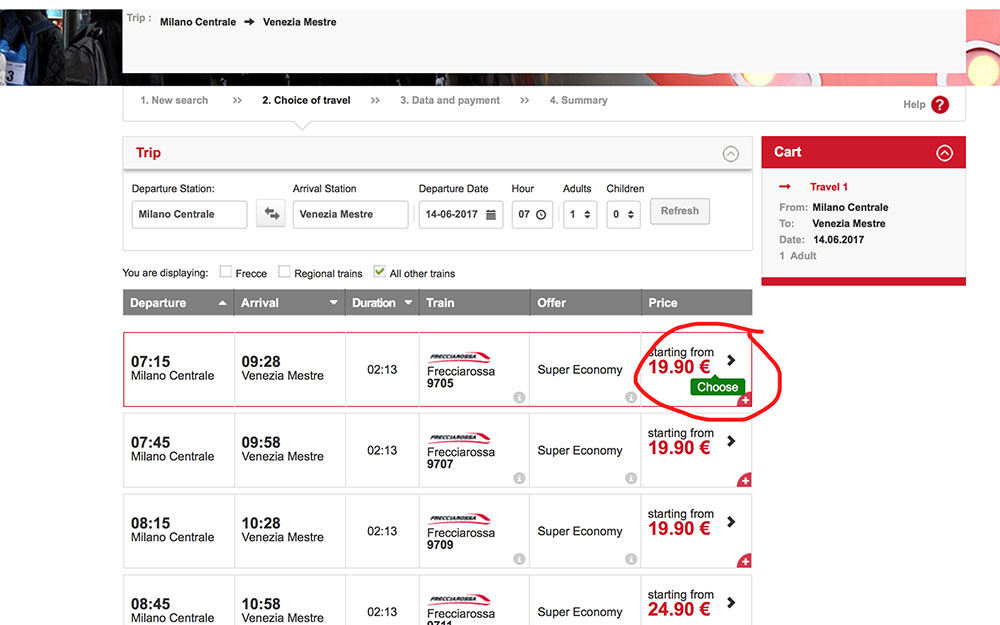Open offer info icon for 07:45 train
The image size is (1000, 625).
coord(631,478)
